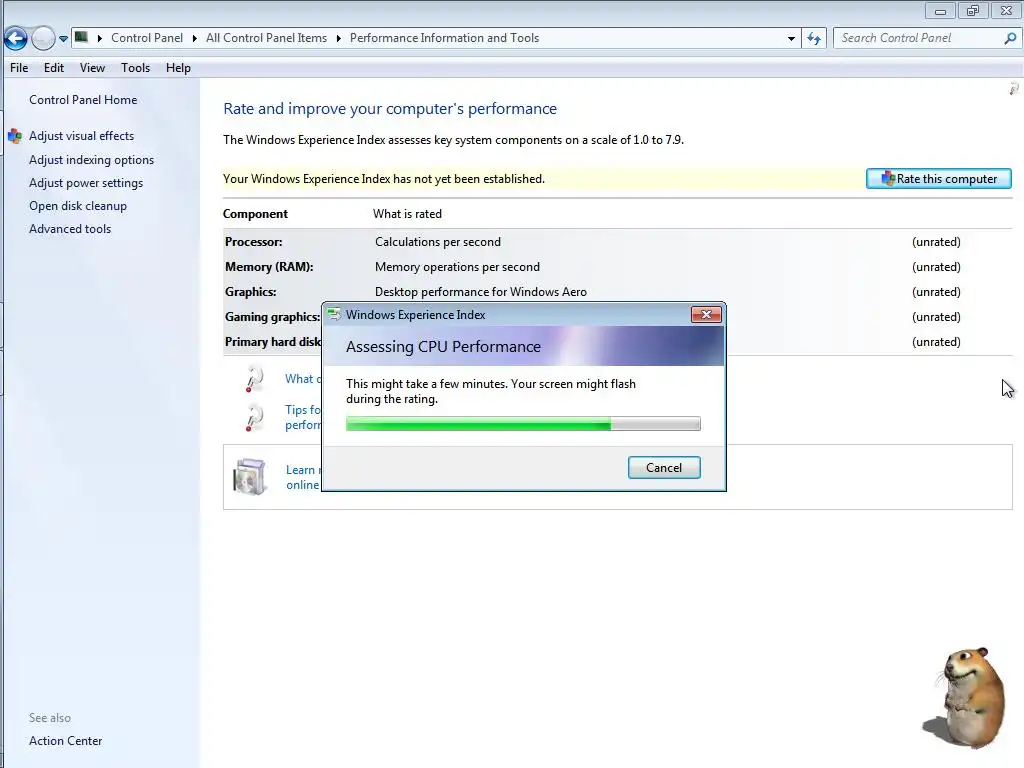The height and width of the screenshot is (768, 1024).
Task: Select 'Calculations per second' text
Action: (438, 242)
